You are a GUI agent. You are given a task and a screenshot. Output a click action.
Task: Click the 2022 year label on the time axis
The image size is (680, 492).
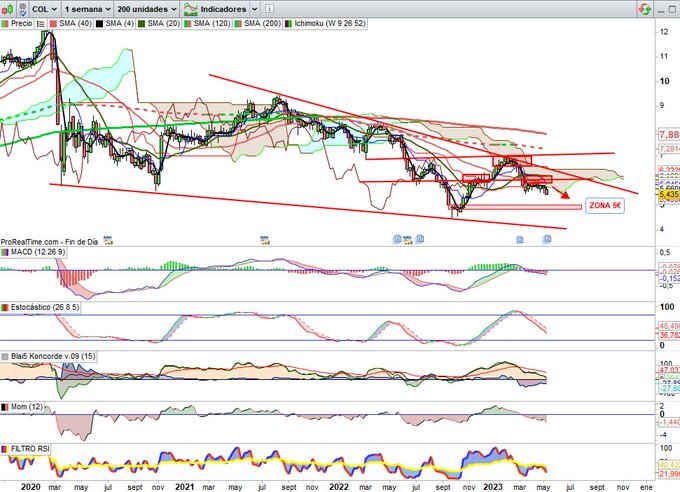coord(339,487)
